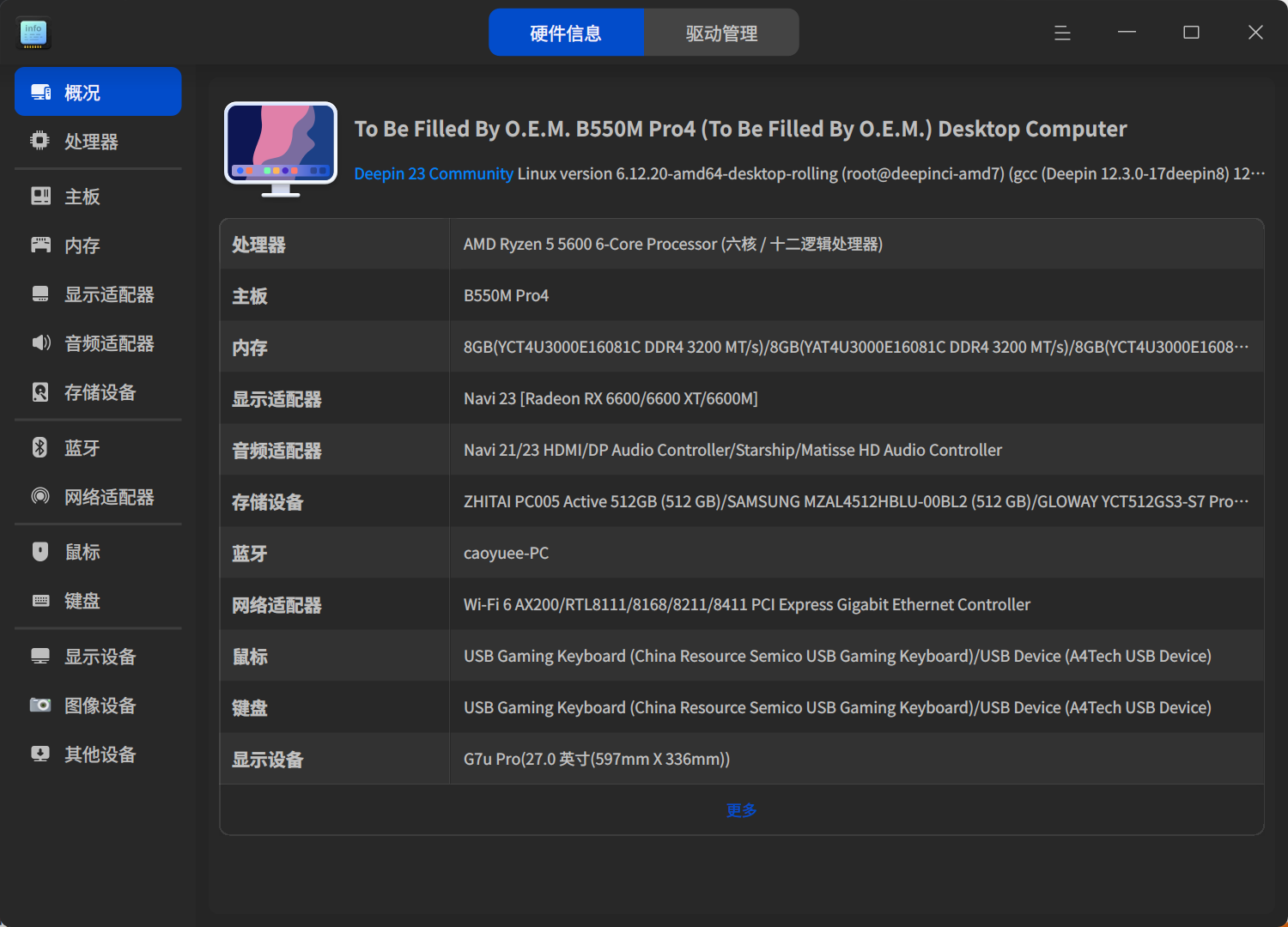The width and height of the screenshot is (1288, 927).
Task: Click the processor chip icon beside 处理器
Action: click(x=40, y=141)
